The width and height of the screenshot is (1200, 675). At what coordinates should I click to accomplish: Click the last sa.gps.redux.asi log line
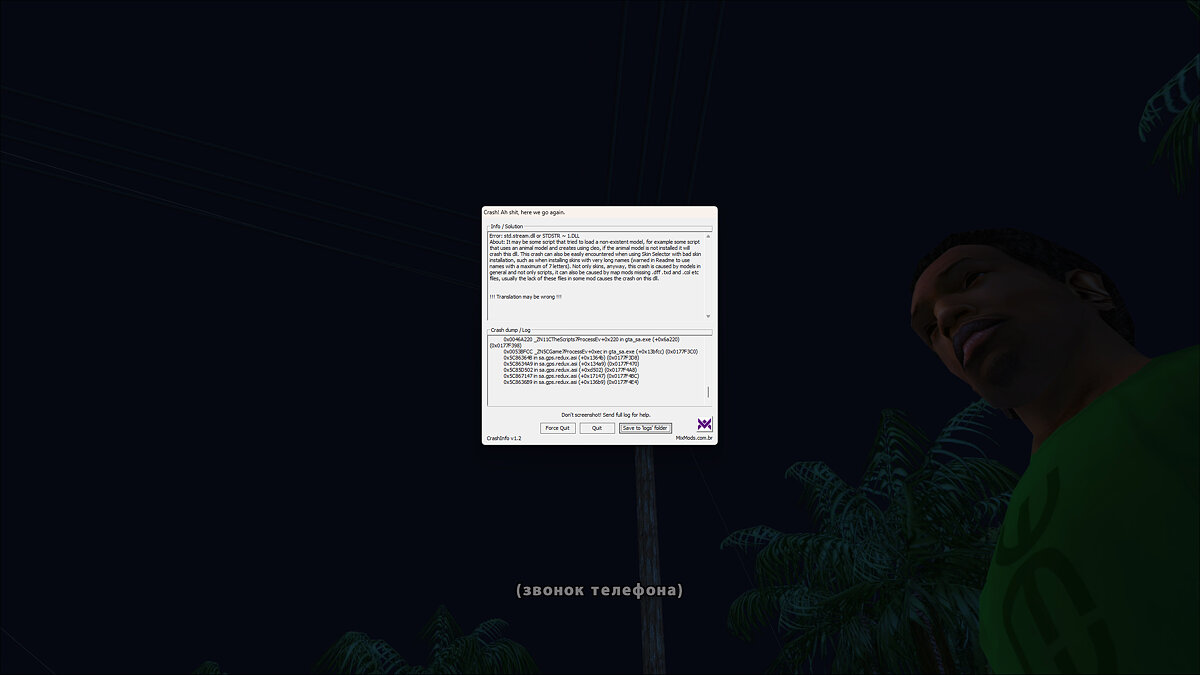(x=570, y=382)
